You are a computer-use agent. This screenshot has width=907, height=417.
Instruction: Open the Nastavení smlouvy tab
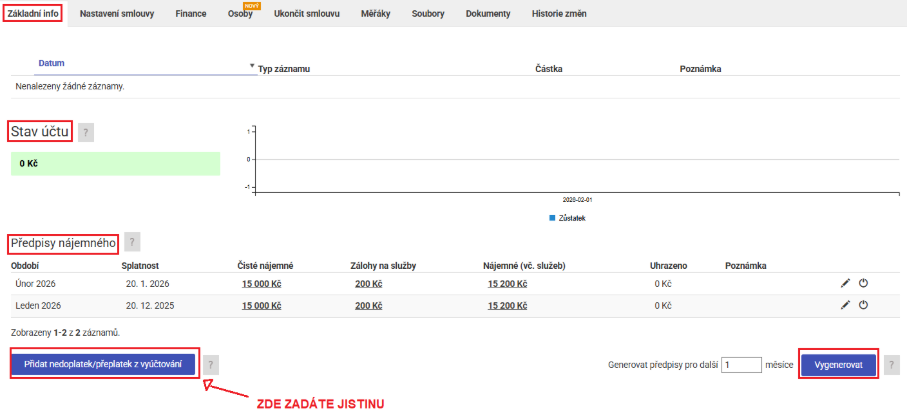pos(117,15)
